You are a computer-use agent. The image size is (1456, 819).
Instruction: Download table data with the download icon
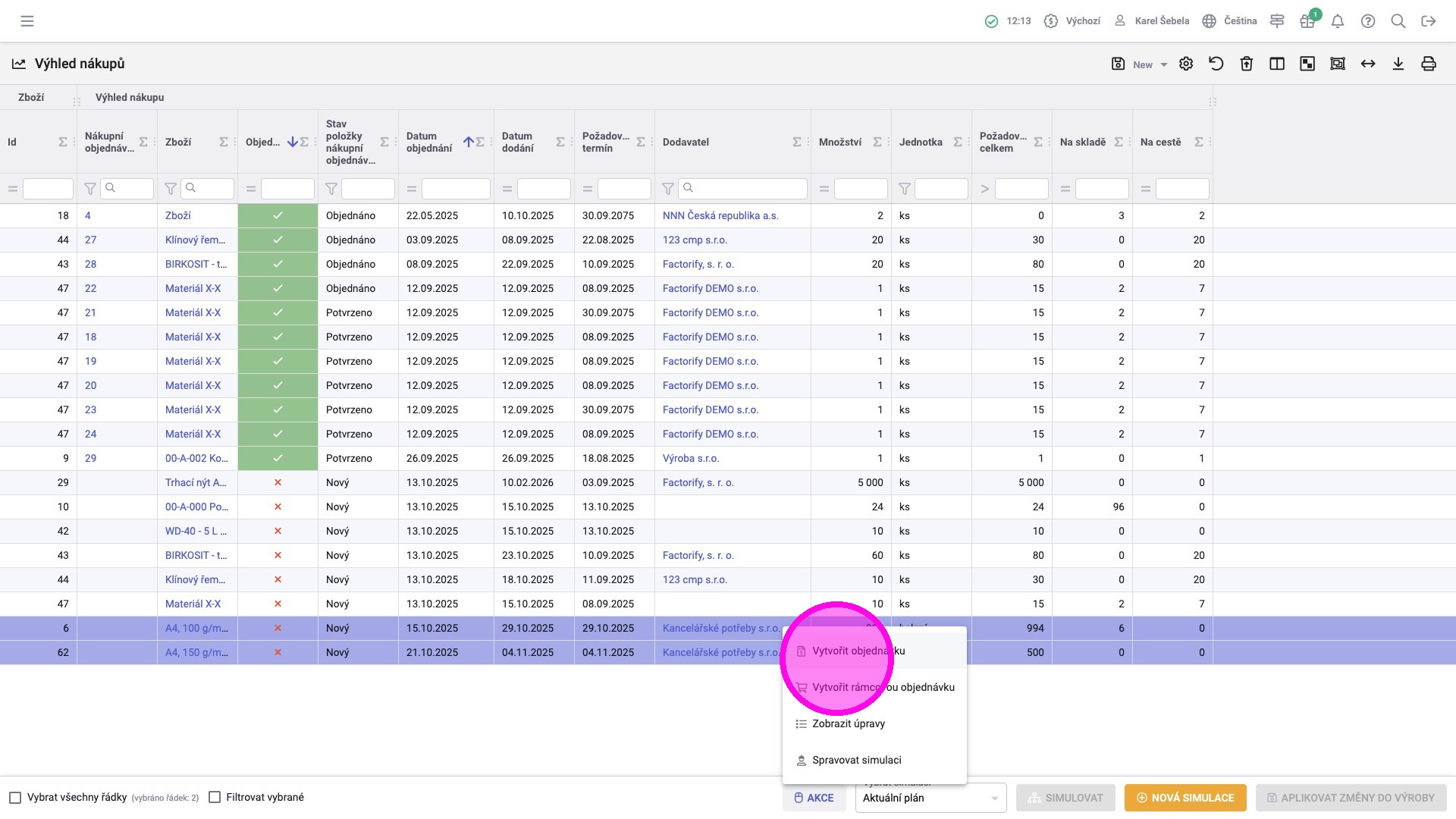pos(1398,64)
